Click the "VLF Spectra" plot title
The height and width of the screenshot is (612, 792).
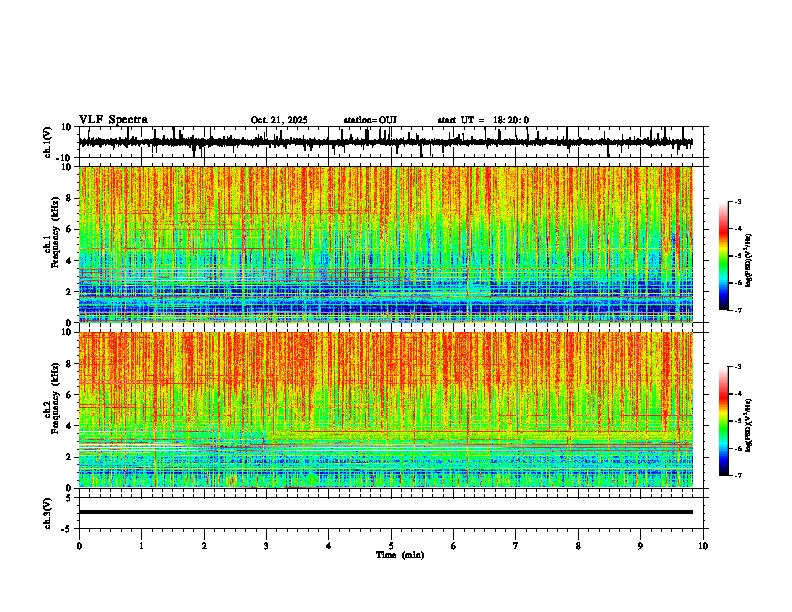[113, 119]
